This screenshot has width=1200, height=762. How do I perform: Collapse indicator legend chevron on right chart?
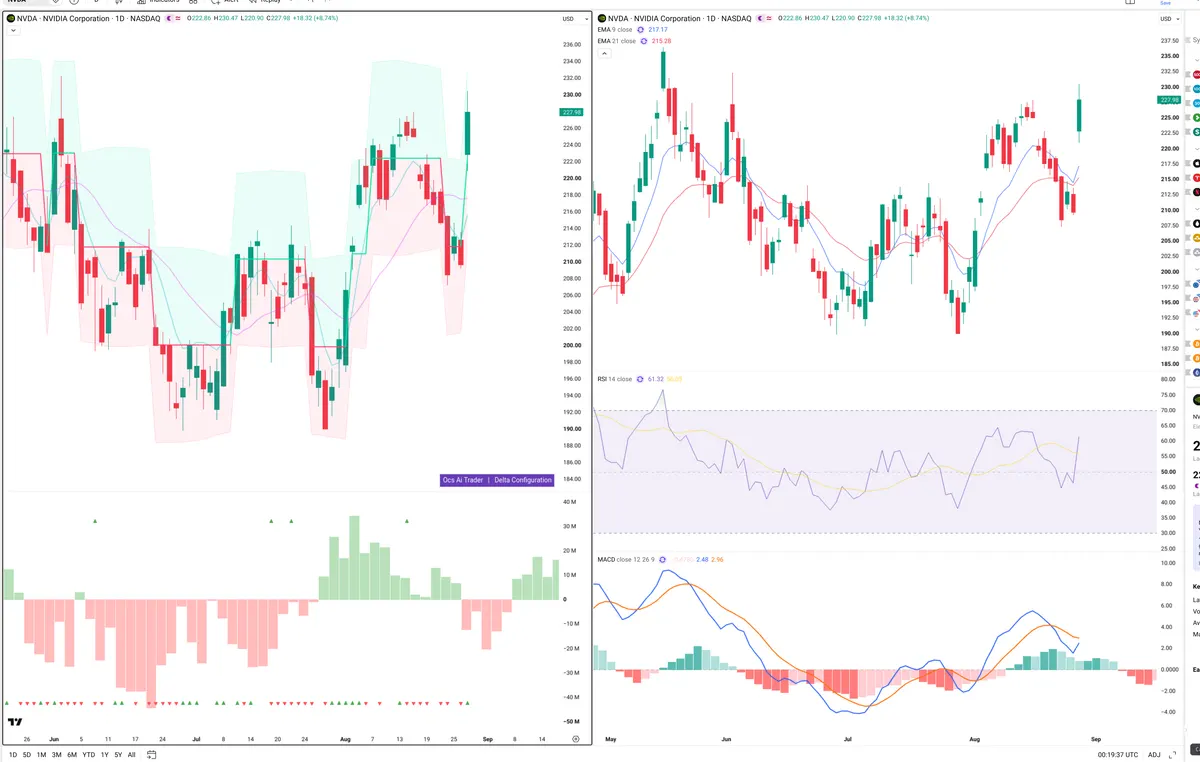pos(604,53)
